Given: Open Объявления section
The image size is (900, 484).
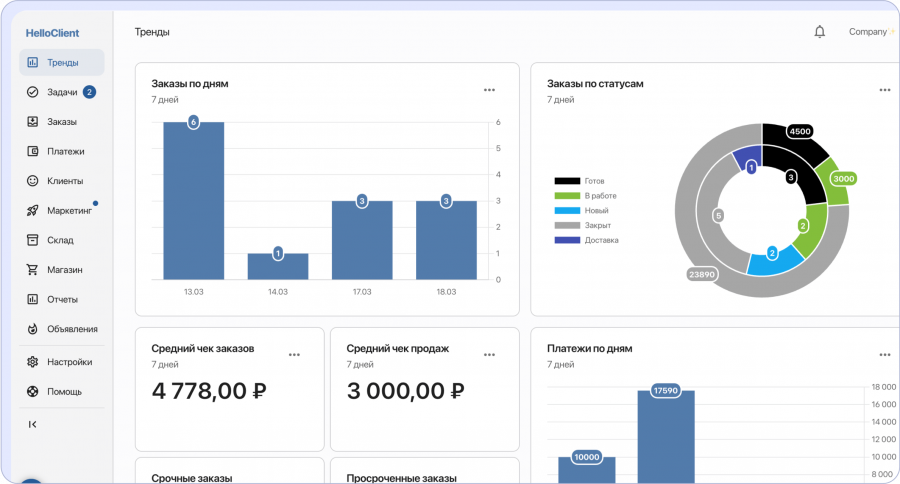Looking at the screenshot, I should (62, 329).
